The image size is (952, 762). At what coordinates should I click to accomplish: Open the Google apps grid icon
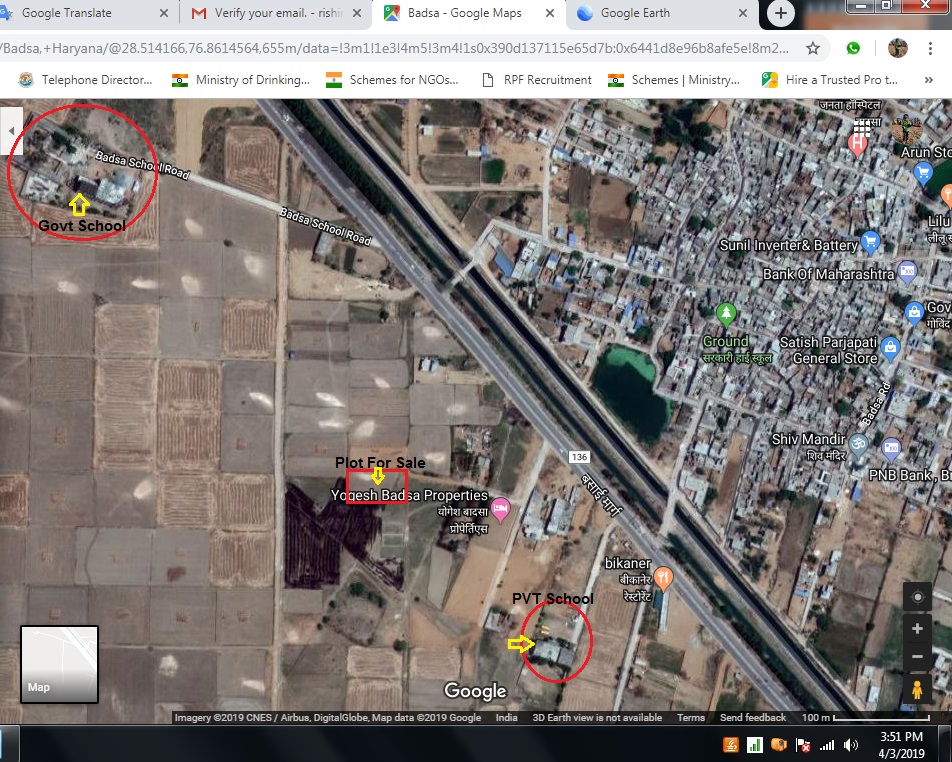click(x=862, y=125)
